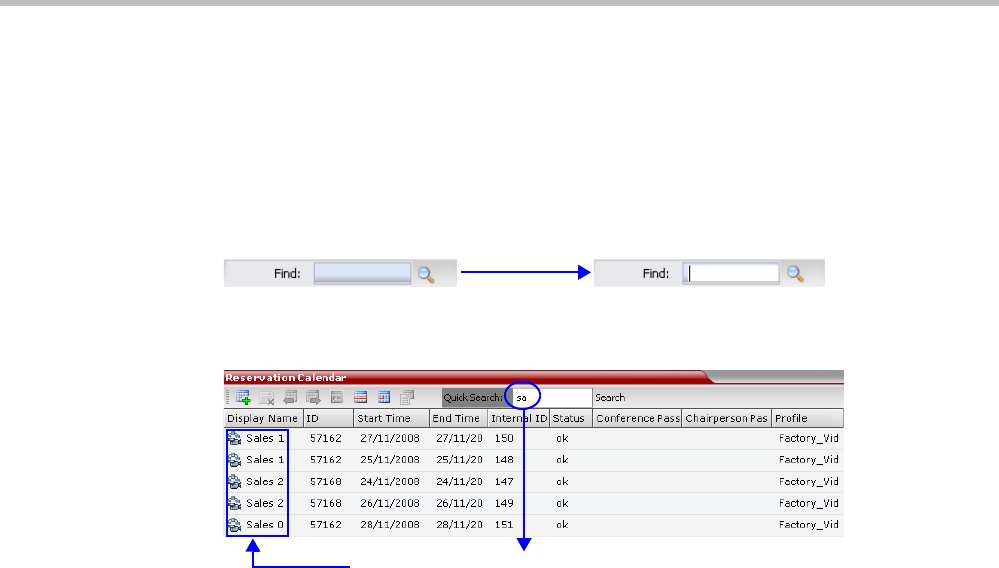This screenshot has width=999, height=568.
Task: Click the Profile column header
Action: pyautogui.click(x=807, y=418)
